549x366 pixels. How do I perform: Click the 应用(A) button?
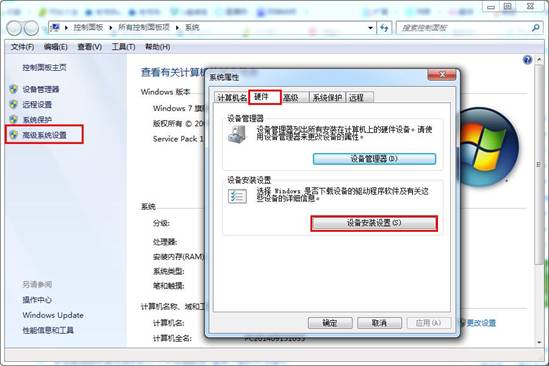[x=429, y=323]
